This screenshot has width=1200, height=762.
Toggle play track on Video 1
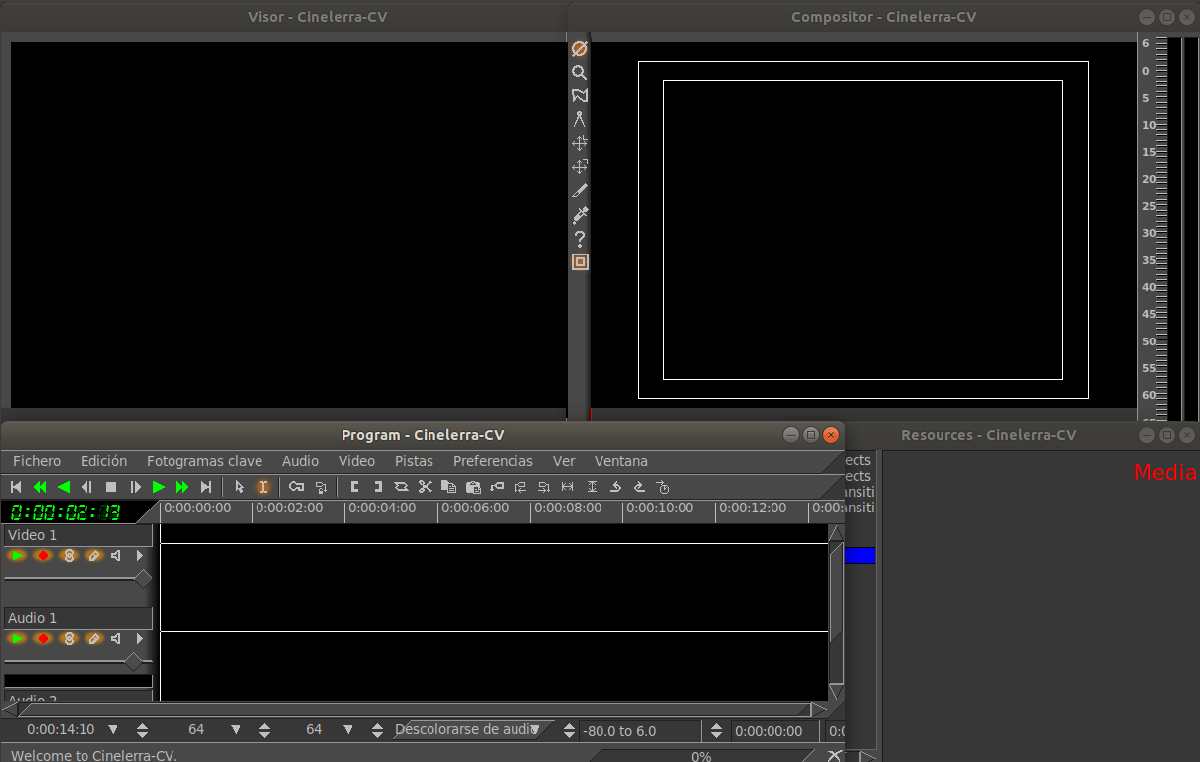(17, 555)
